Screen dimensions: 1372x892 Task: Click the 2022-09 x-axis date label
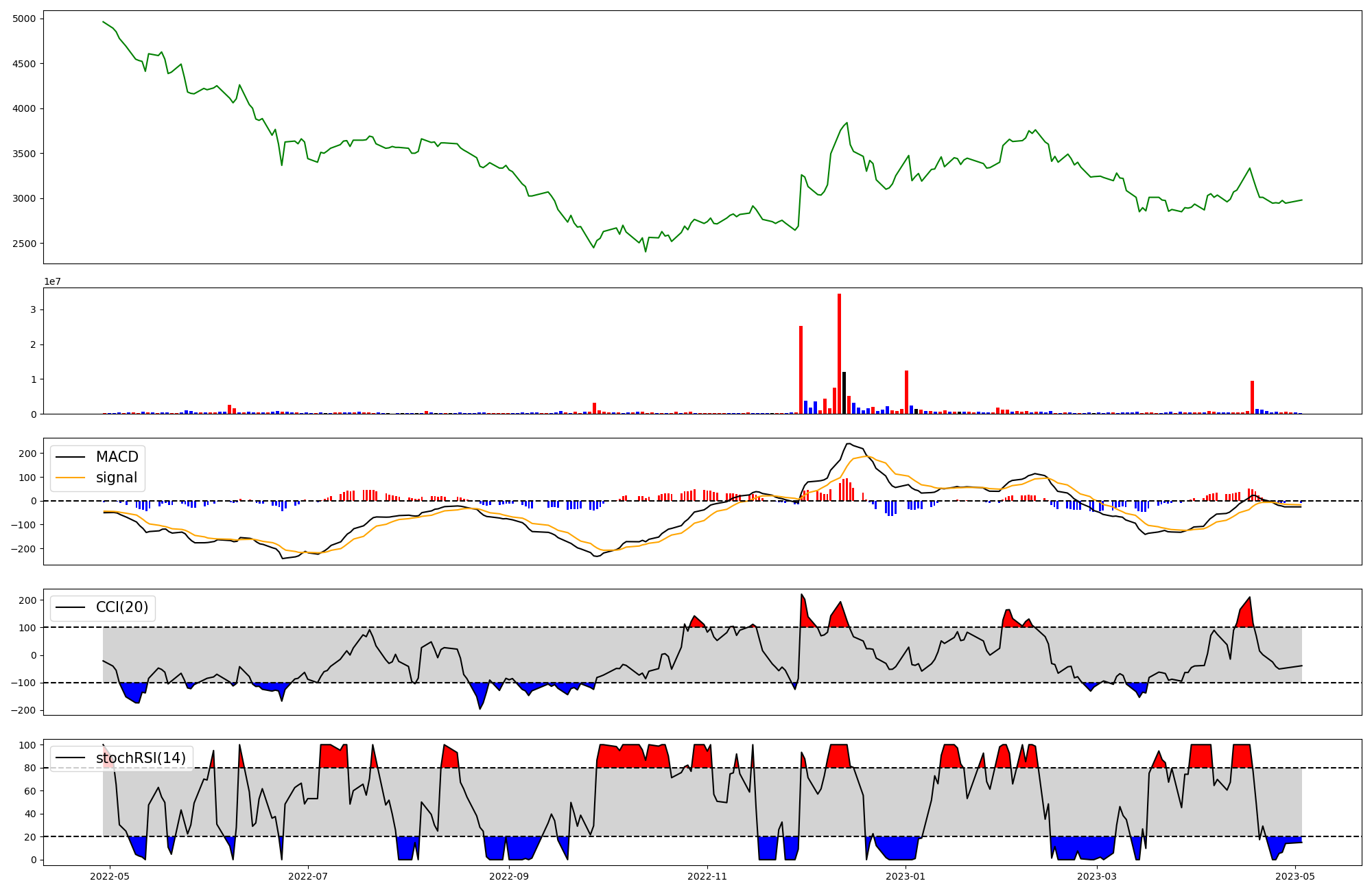click(509, 876)
